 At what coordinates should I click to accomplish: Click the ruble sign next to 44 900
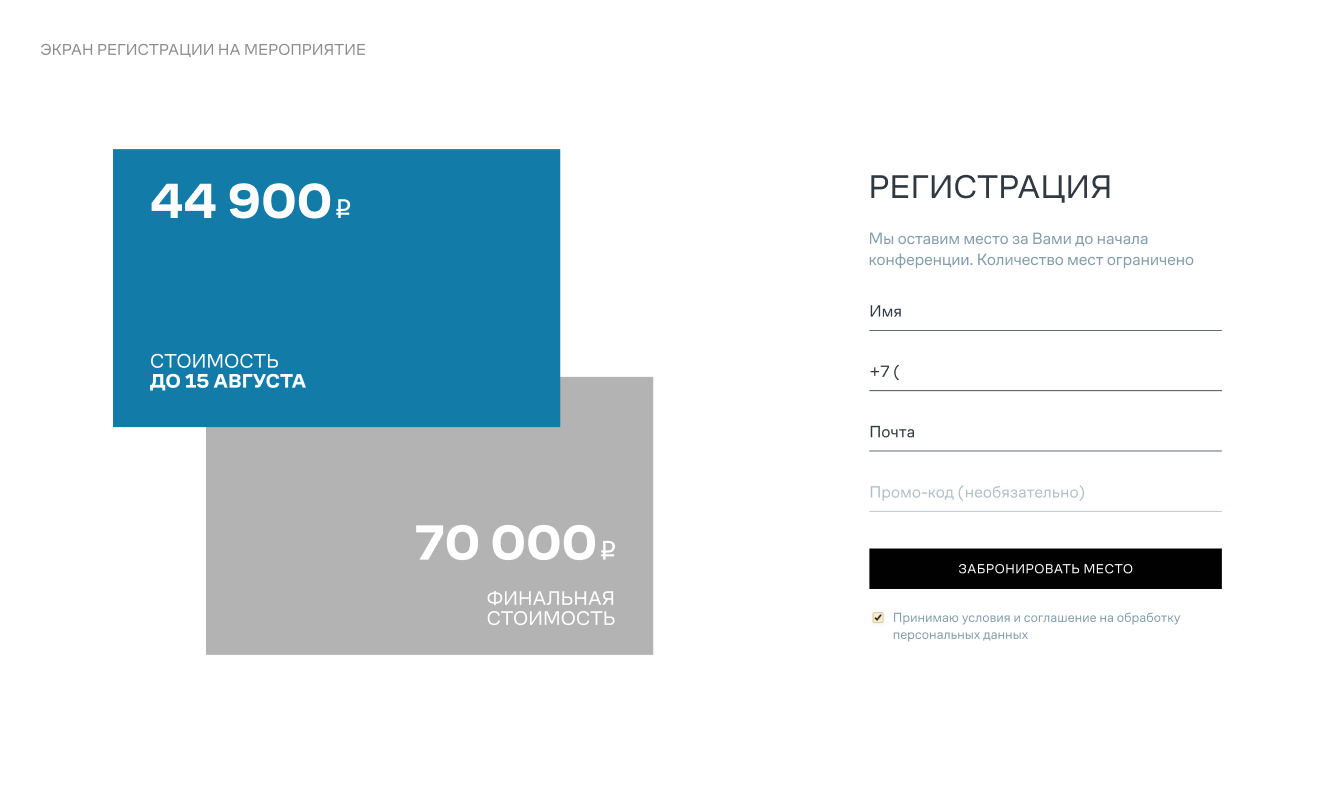tap(343, 208)
